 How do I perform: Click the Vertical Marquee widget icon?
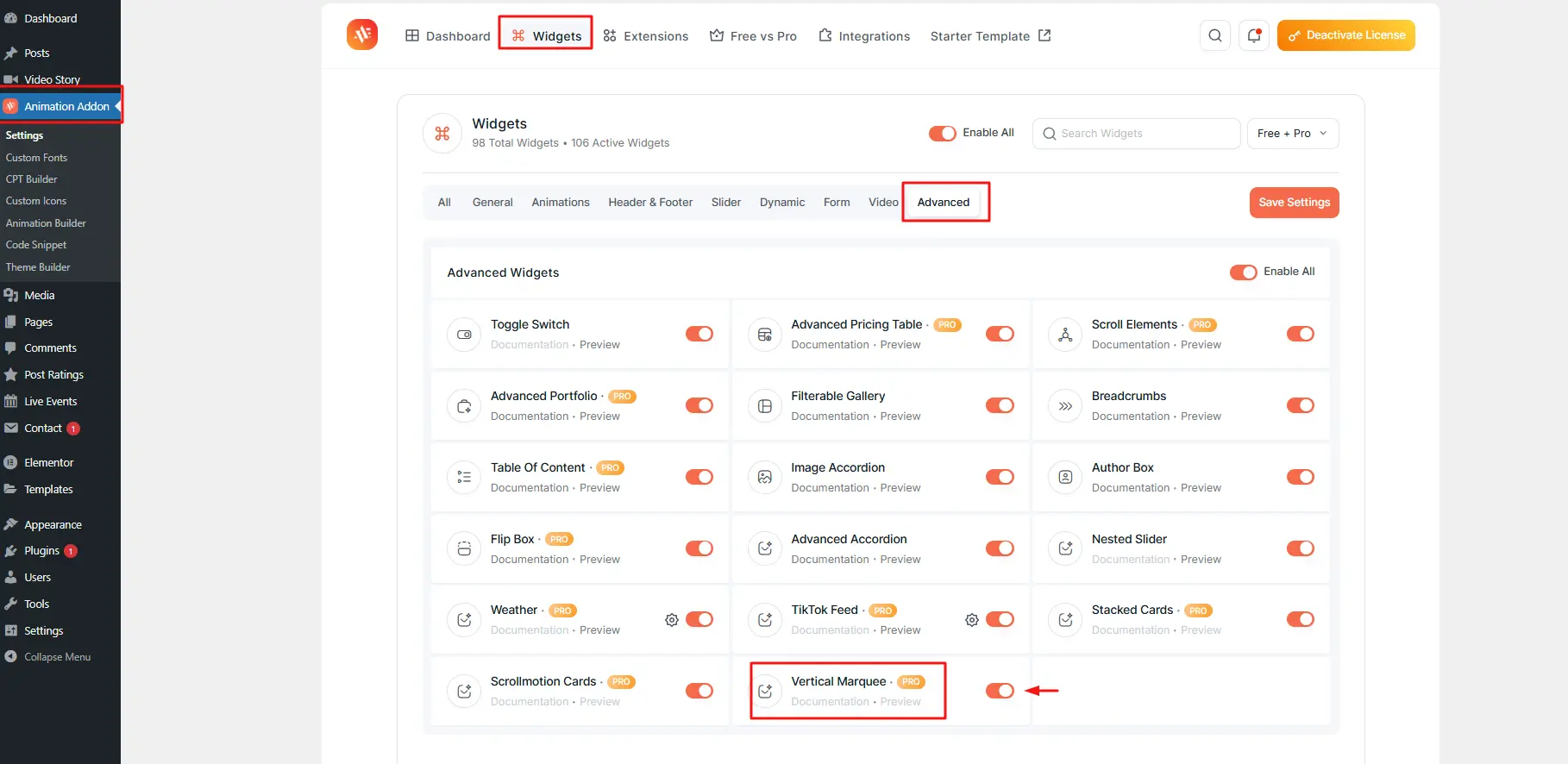765,691
